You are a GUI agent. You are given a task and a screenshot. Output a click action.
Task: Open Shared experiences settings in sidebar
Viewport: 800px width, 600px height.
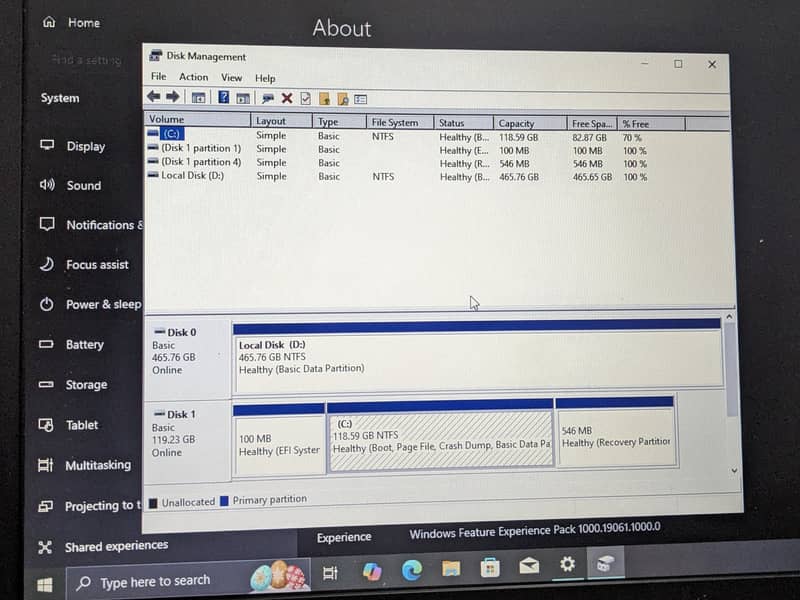(103, 546)
